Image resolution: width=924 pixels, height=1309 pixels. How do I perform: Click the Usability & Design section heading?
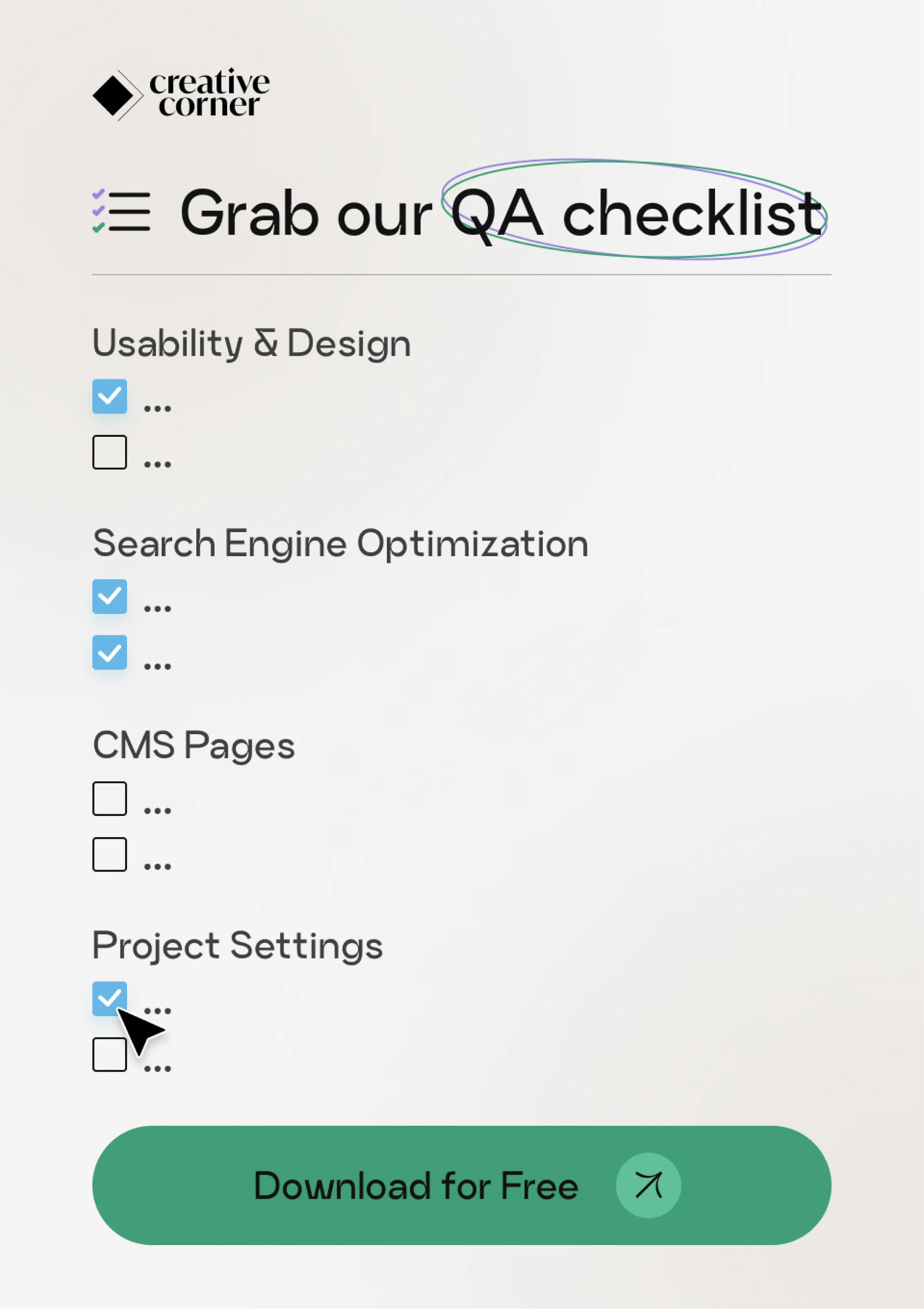252,344
